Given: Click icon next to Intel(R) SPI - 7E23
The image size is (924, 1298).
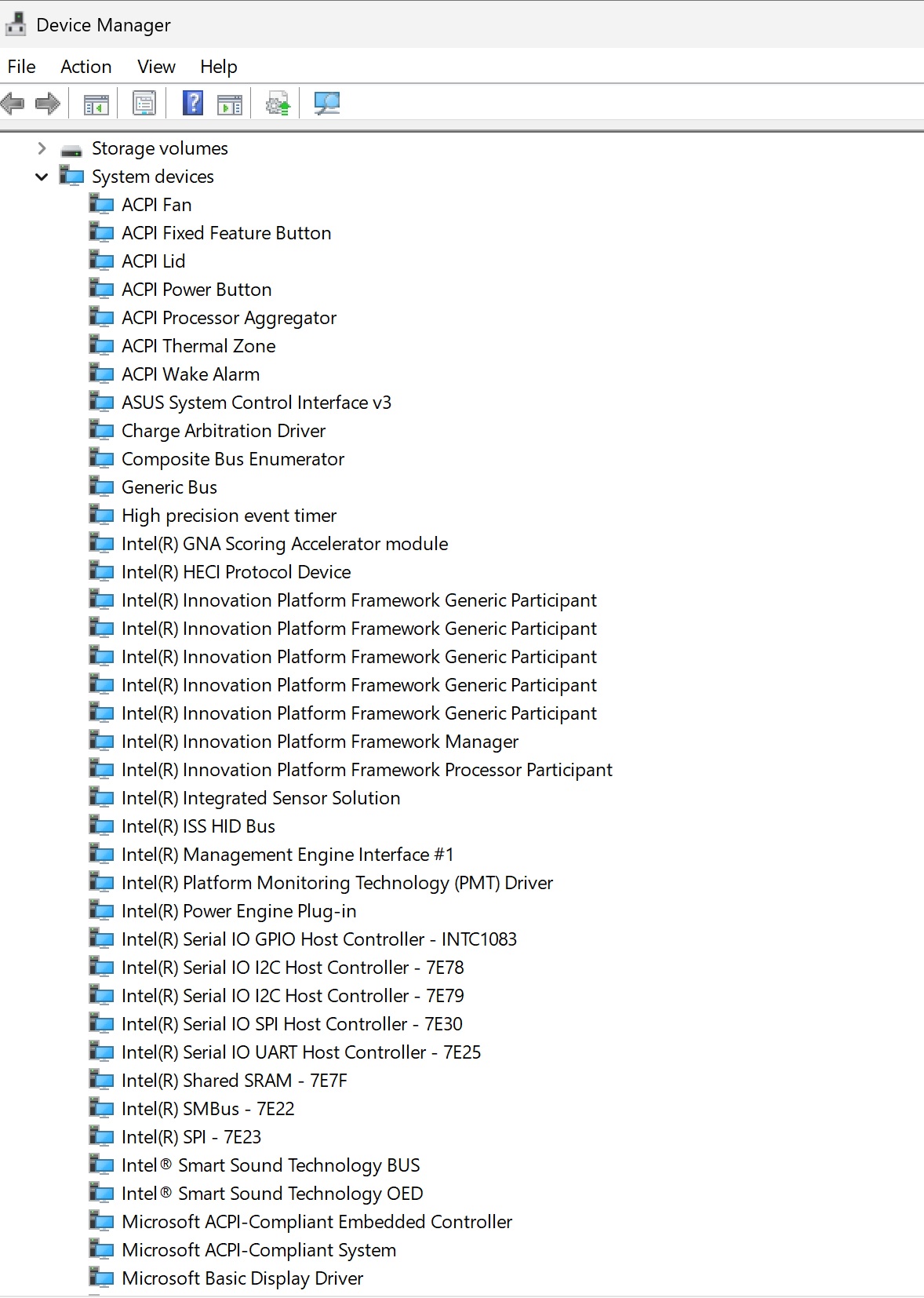Looking at the screenshot, I should tap(101, 1136).
